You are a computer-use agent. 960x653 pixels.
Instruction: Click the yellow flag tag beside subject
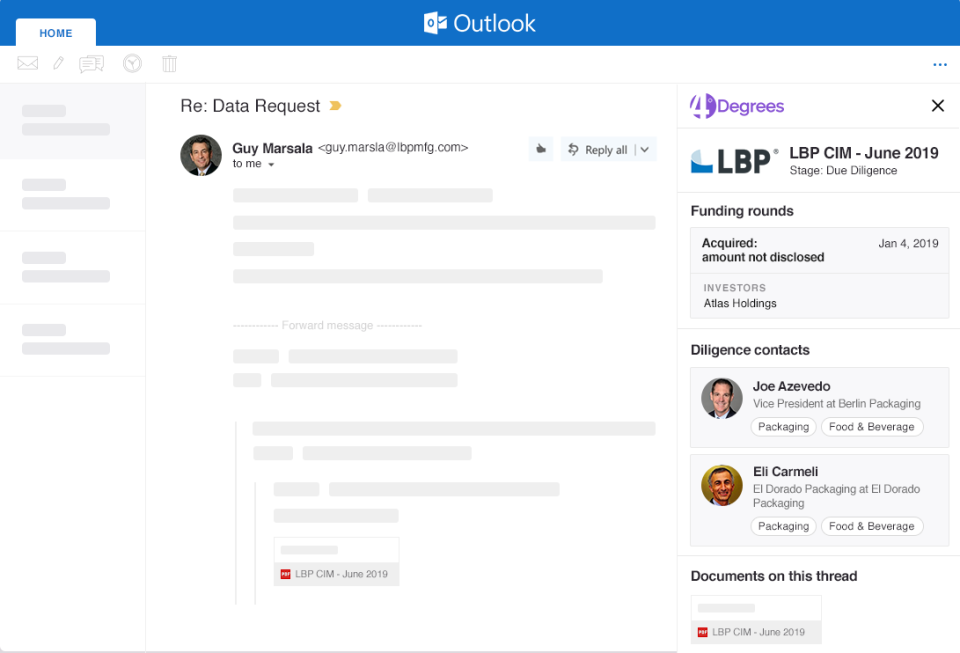335,106
